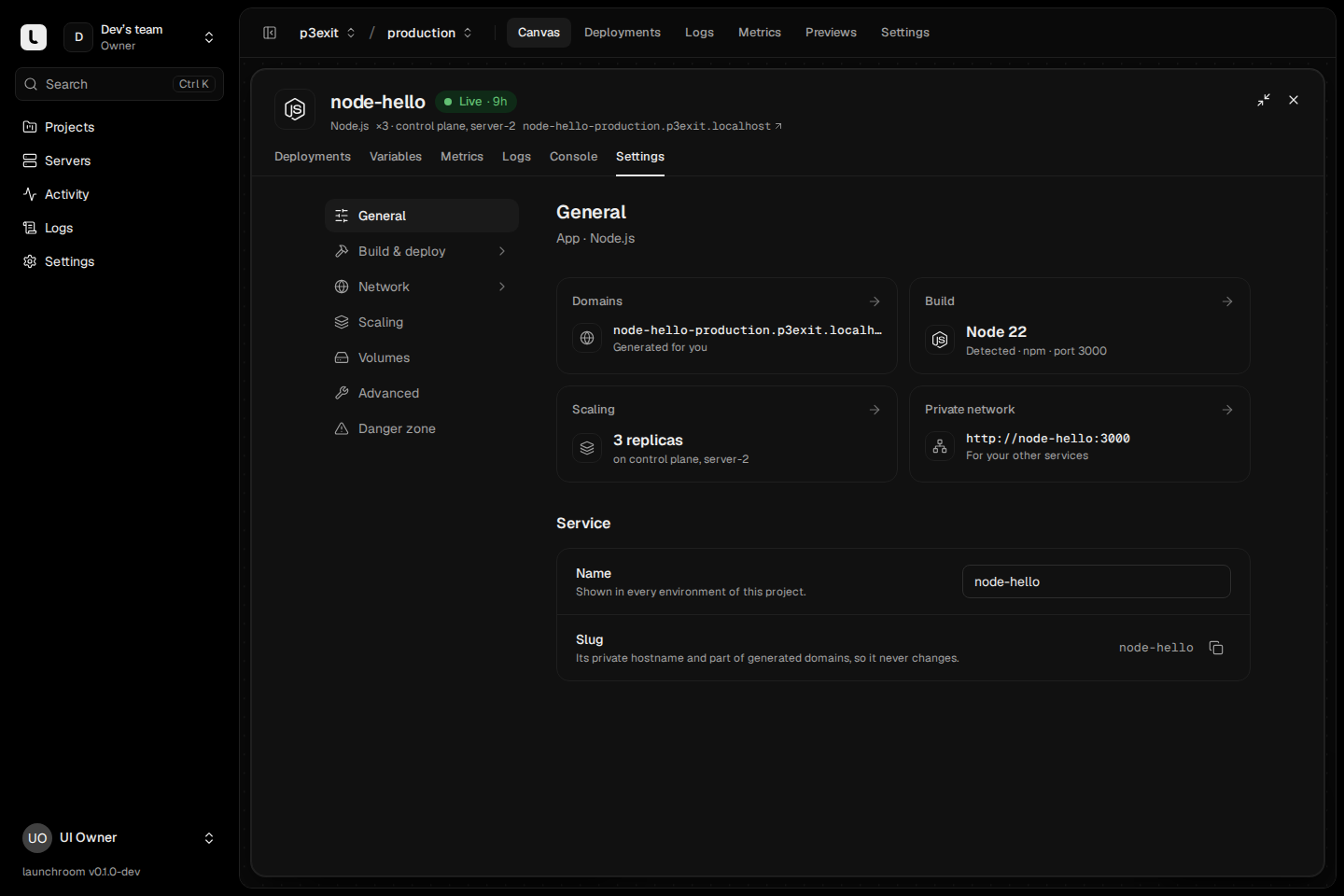1344x896 pixels.
Task: Click the Node.js service icon in header
Action: point(295,109)
